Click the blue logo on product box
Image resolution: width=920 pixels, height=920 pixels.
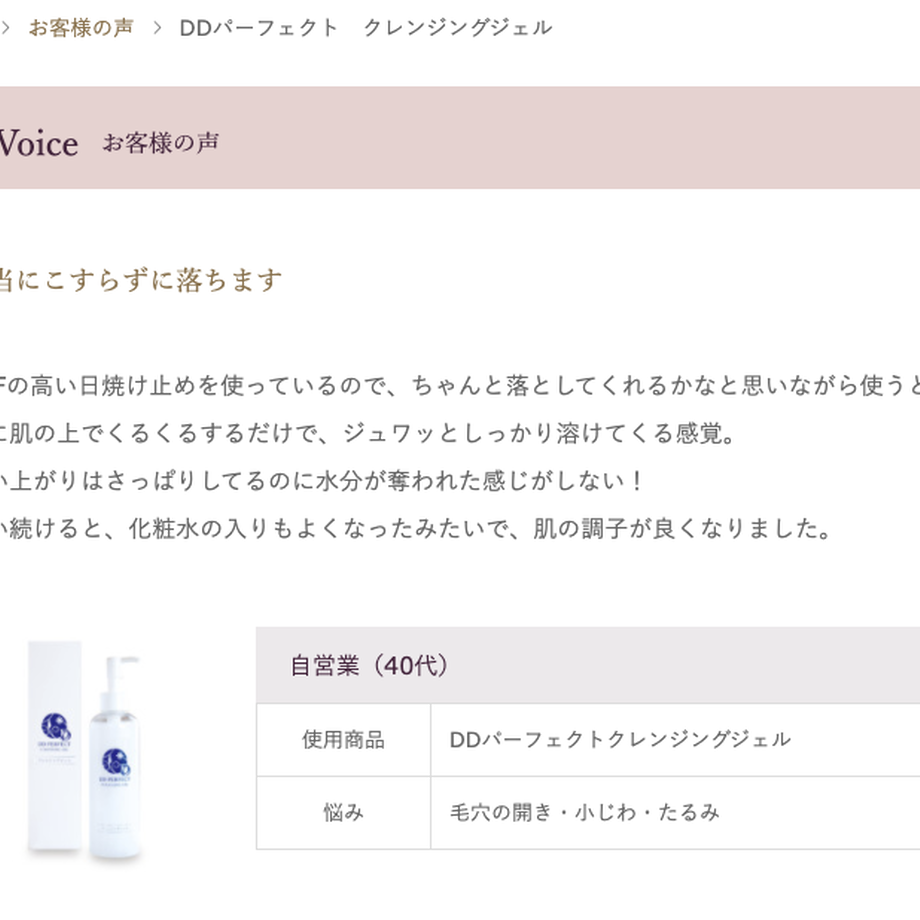point(55,727)
